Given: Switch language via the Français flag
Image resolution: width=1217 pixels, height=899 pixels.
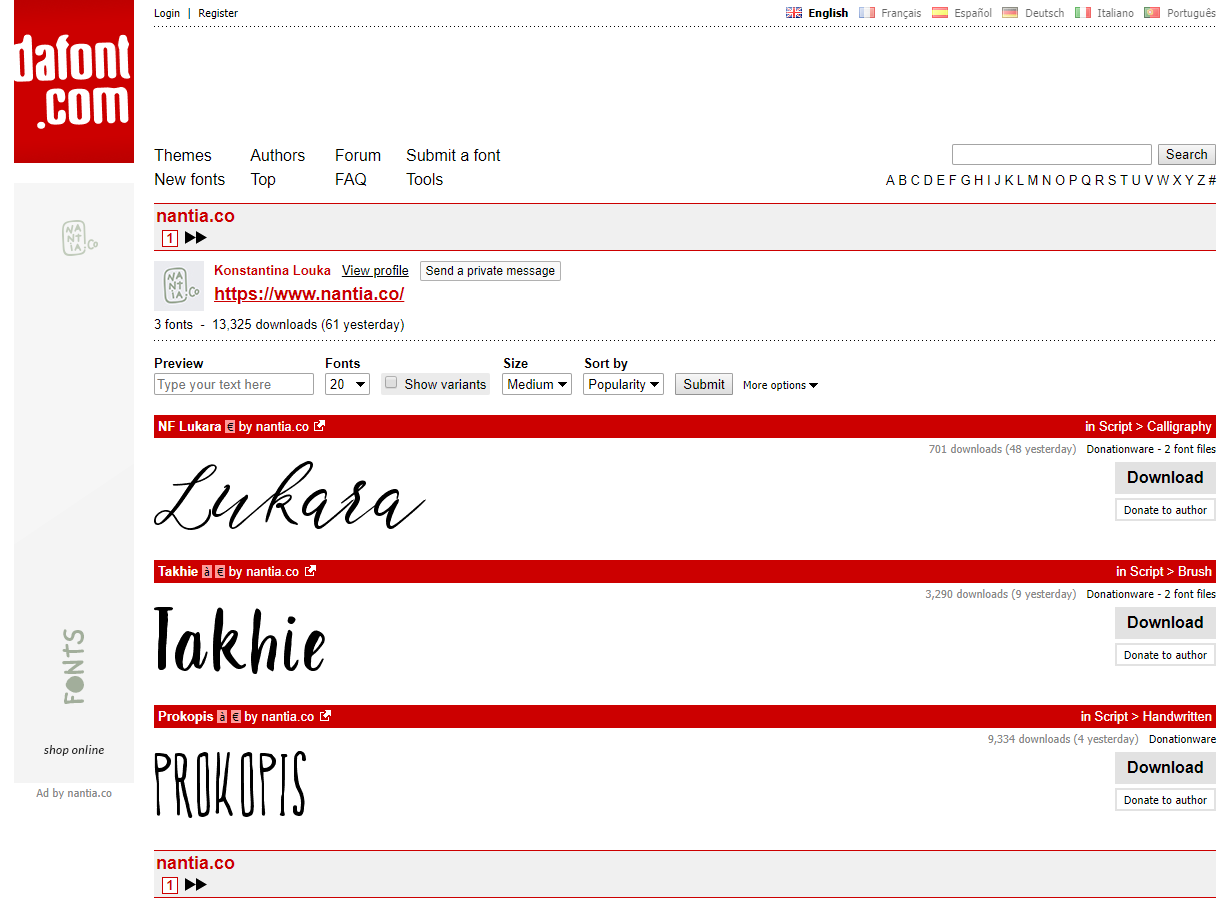Looking at the screenshot, I should coord(867,13).
